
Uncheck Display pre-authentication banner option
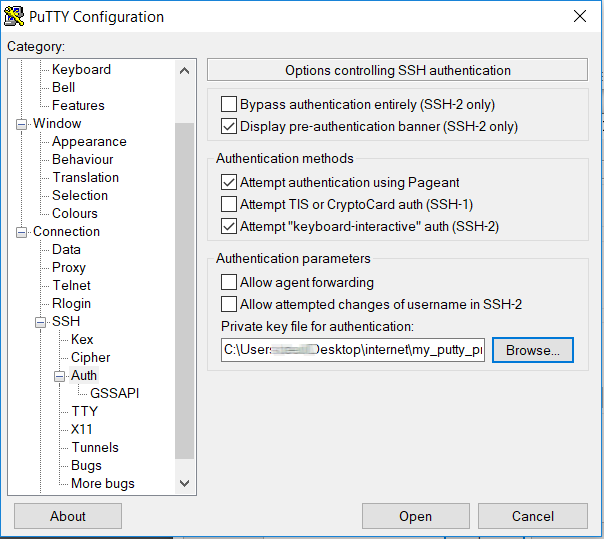point(229,126)
